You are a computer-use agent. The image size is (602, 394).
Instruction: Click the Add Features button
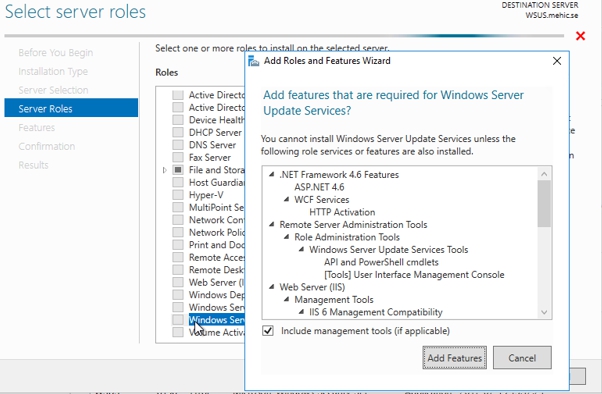point(455,358)
